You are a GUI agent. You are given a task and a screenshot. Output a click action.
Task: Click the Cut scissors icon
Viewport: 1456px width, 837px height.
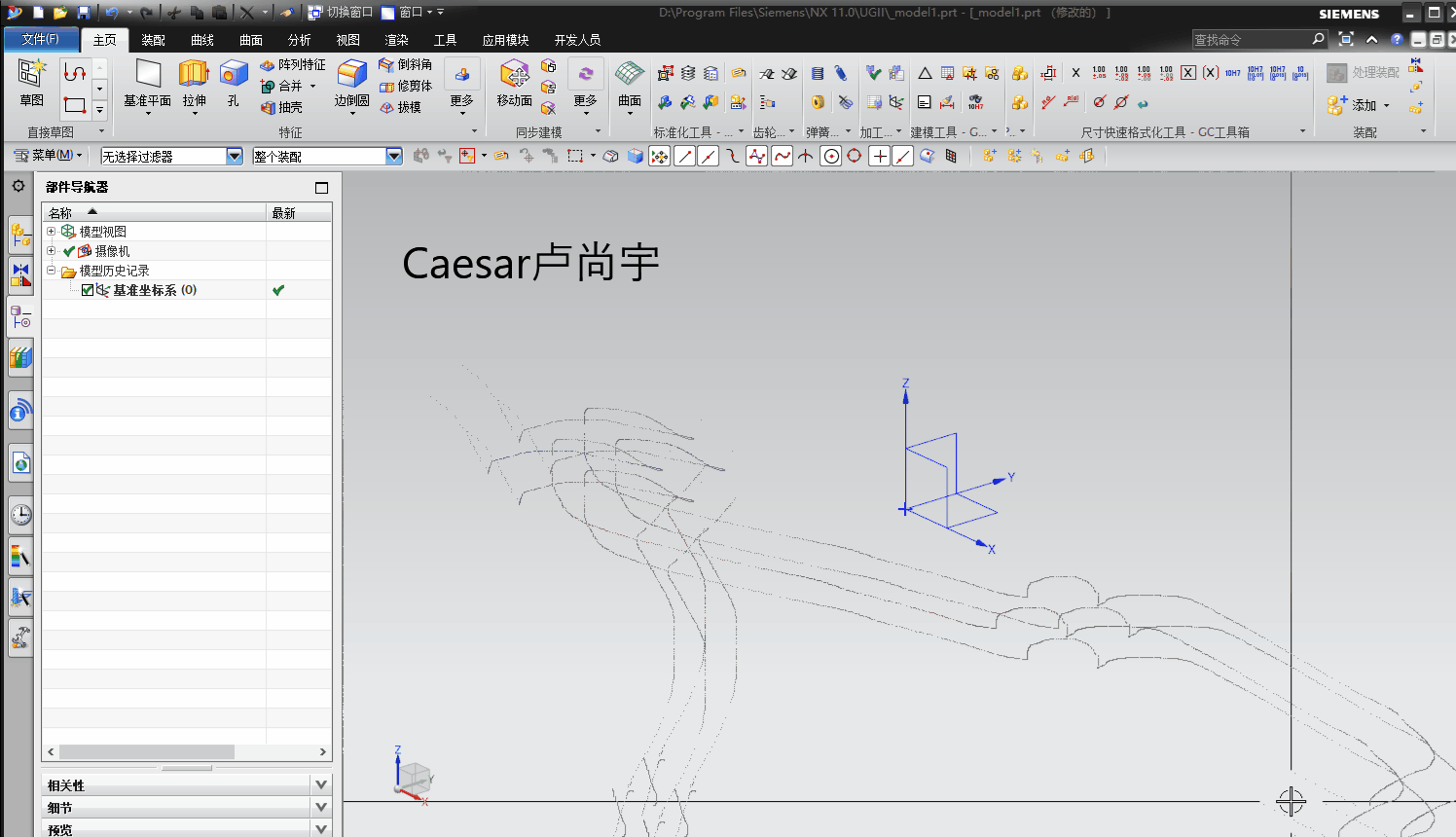pyautogui.click(x=173, y=13)
